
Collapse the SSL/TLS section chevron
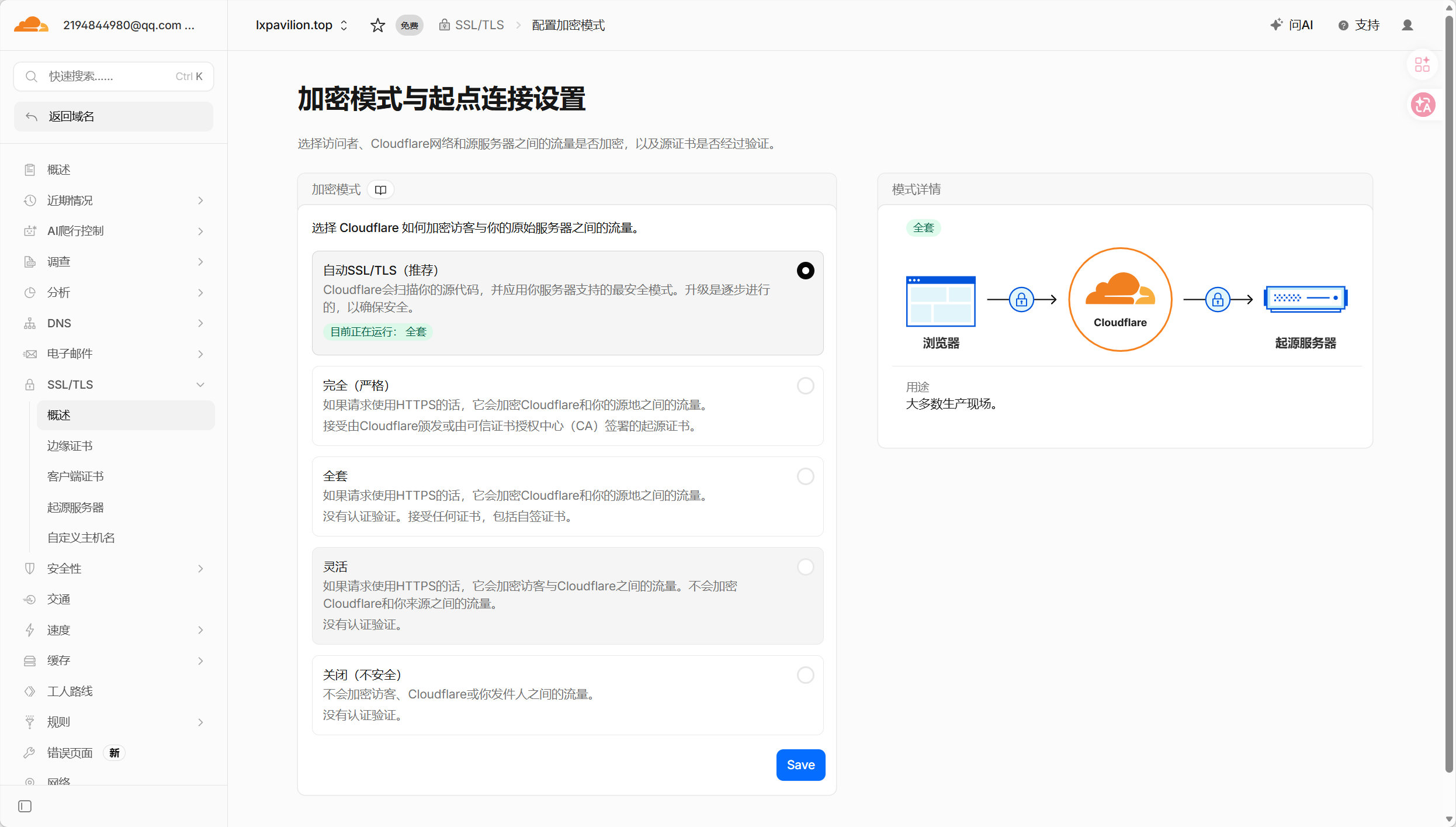[200, 385]
